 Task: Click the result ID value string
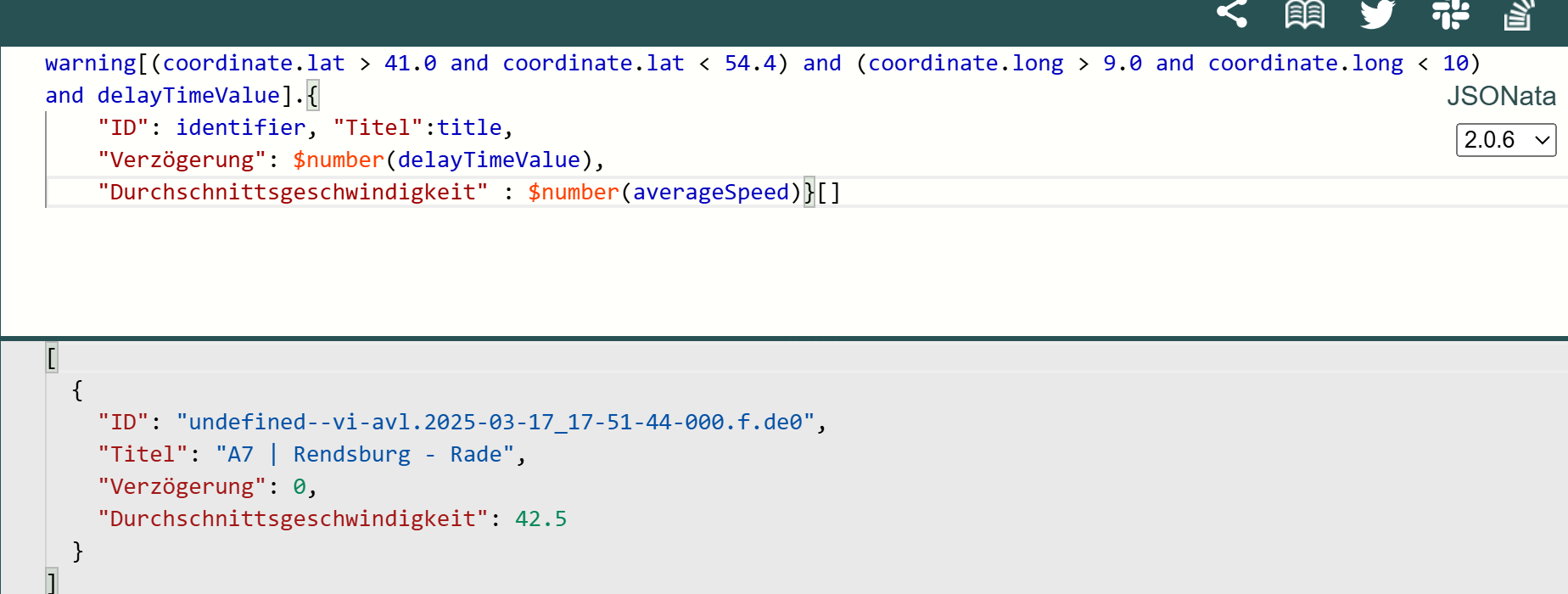click(x=496, y=423)
